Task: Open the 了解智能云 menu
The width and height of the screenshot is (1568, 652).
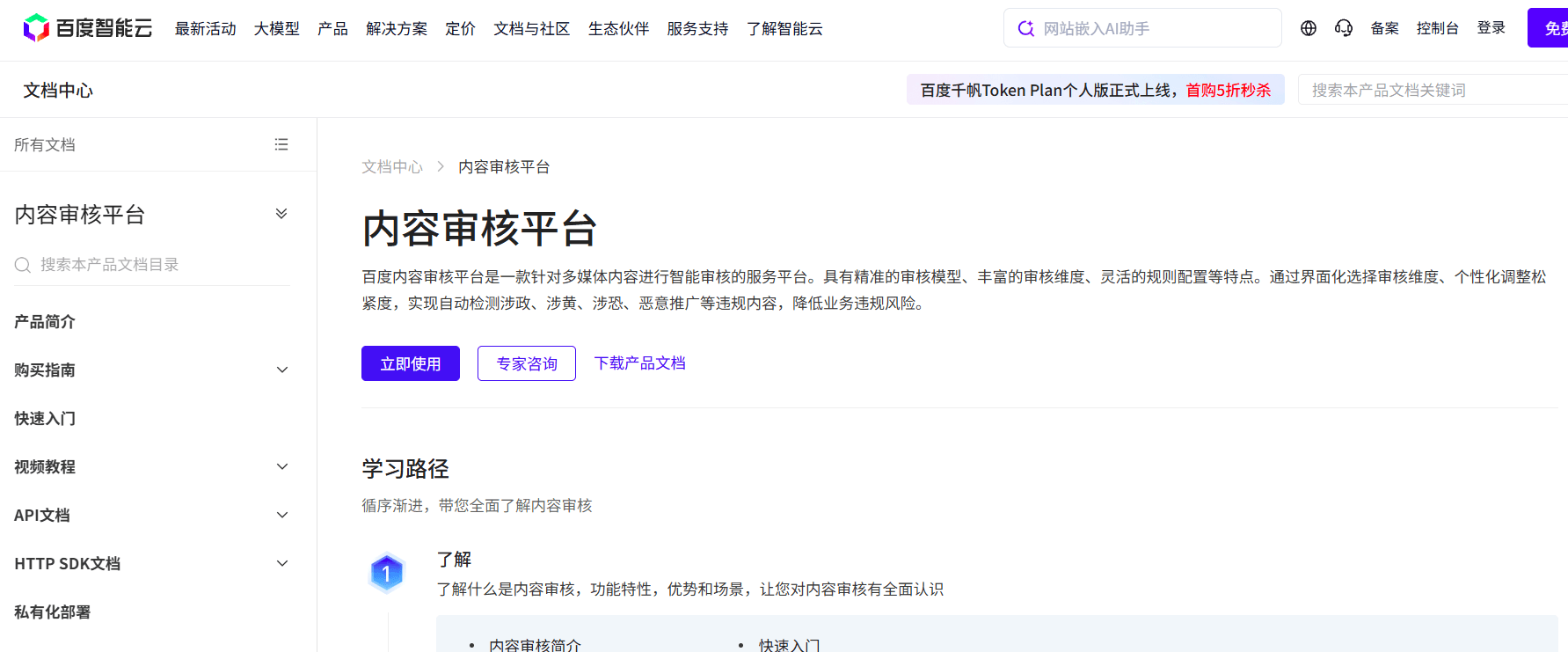Action: click(x=784, y=29)
